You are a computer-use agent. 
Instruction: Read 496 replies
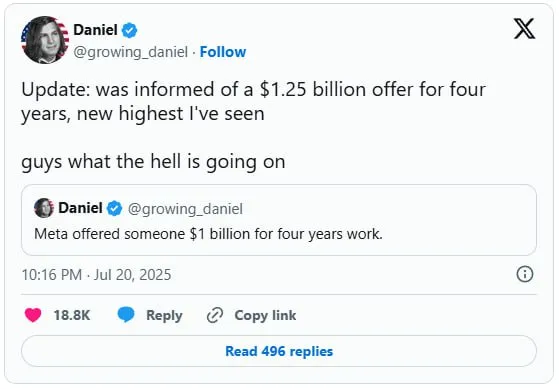(279, 351)
